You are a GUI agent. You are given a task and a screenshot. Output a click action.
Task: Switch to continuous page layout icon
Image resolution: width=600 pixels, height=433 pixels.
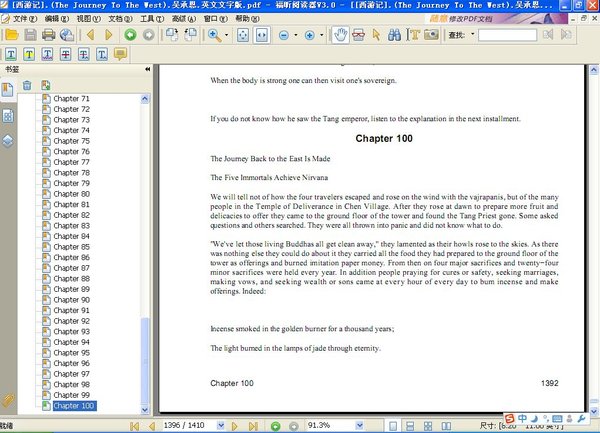(x=410, y=426)
